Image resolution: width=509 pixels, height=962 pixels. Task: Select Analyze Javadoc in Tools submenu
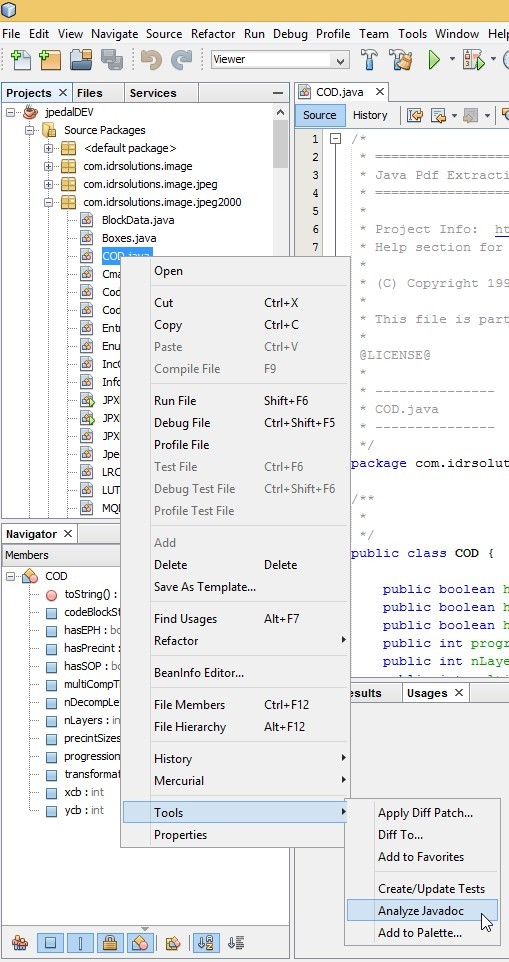422,910
